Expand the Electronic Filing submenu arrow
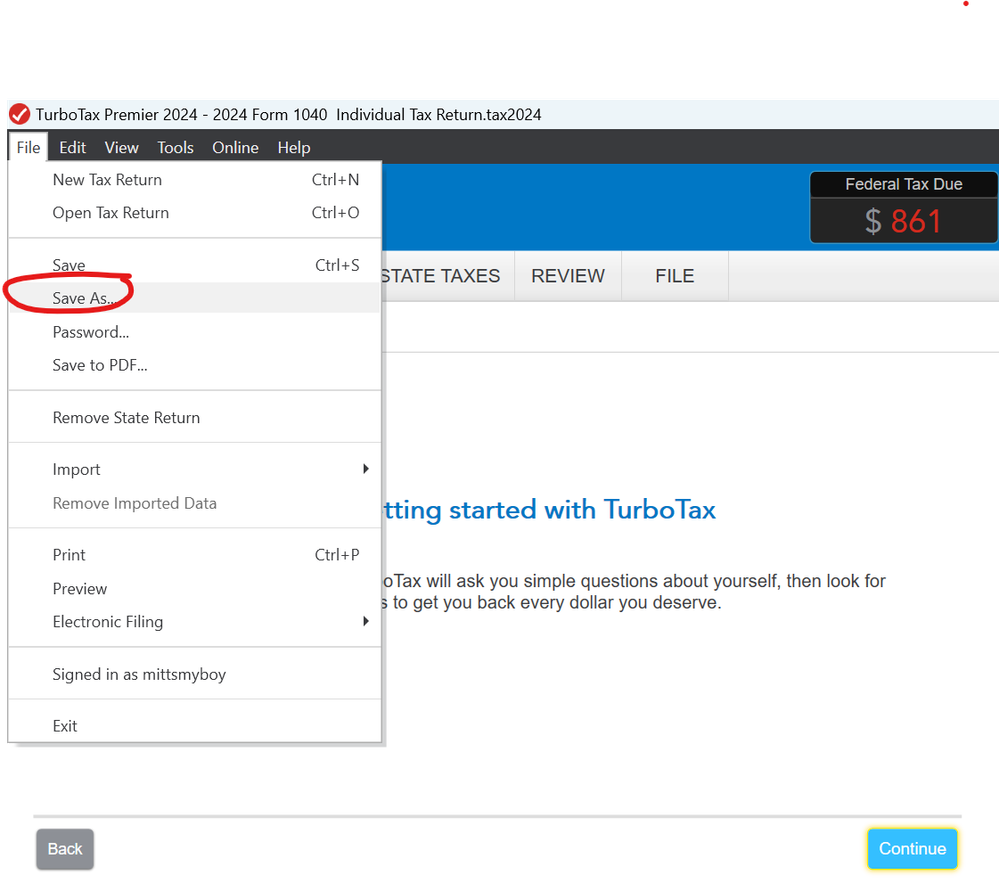This screenshot has height=890, width=999. [x=366, y=621]
